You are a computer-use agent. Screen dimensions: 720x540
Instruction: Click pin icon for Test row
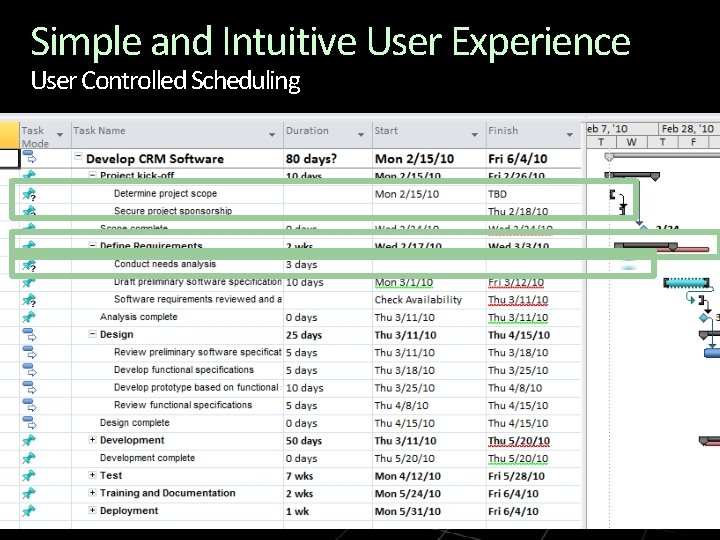29,476
